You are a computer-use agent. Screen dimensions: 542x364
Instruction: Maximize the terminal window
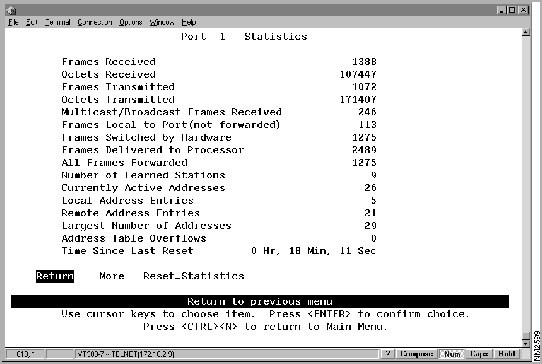tap(512, 10)
